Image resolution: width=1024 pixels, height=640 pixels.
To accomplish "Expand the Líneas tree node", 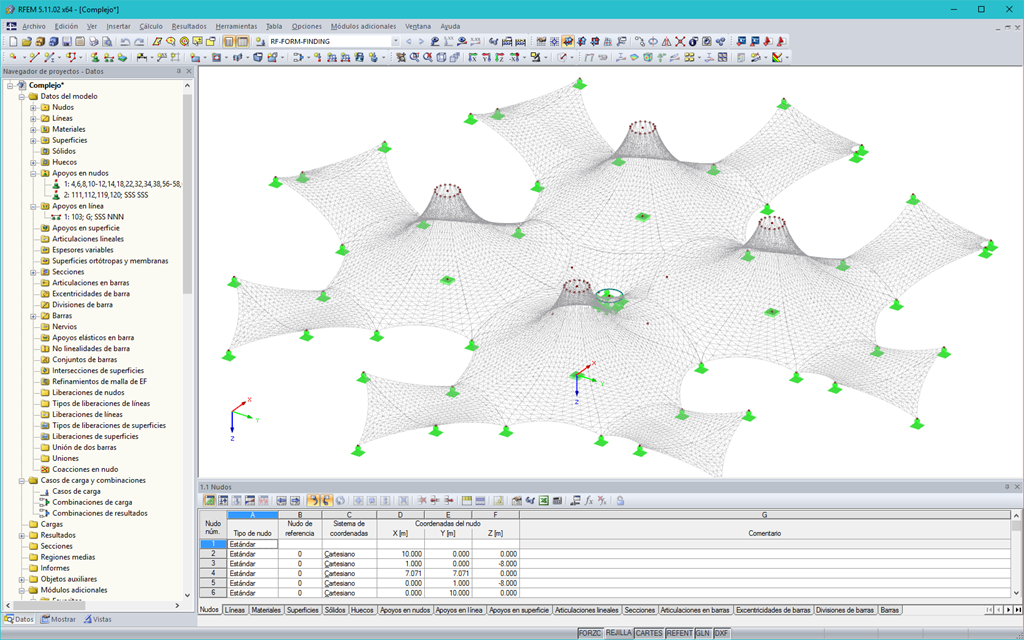I will tap(33, 118).
